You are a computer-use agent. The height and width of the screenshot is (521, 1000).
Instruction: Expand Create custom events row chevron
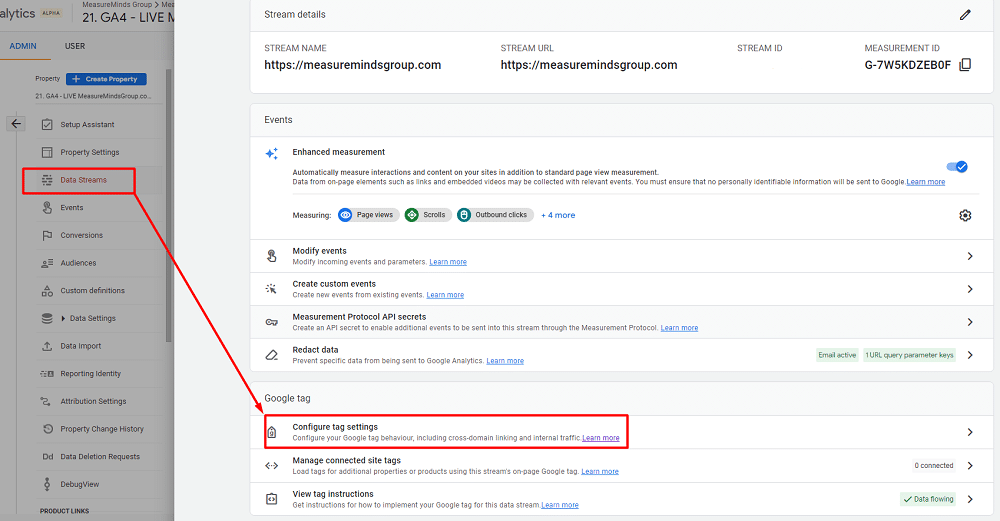pyautogui.click(x=970, y=289)
